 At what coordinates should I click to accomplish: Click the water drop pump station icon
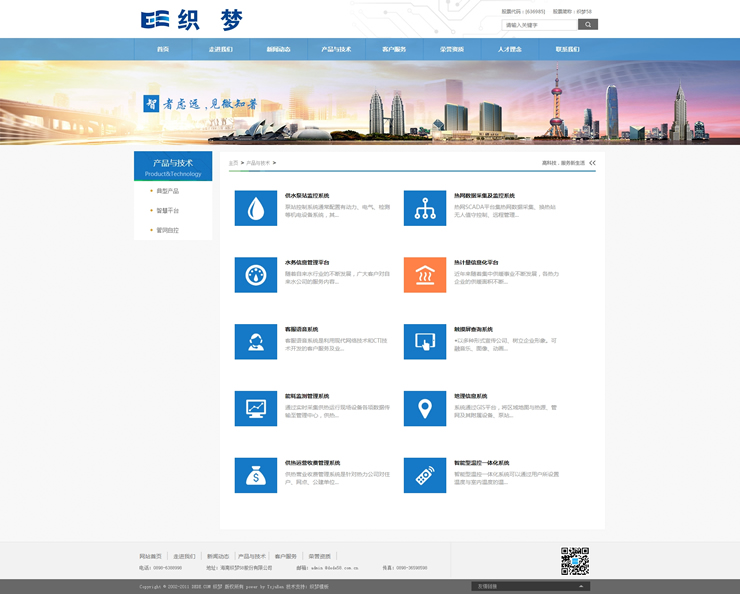coord(256,208)
